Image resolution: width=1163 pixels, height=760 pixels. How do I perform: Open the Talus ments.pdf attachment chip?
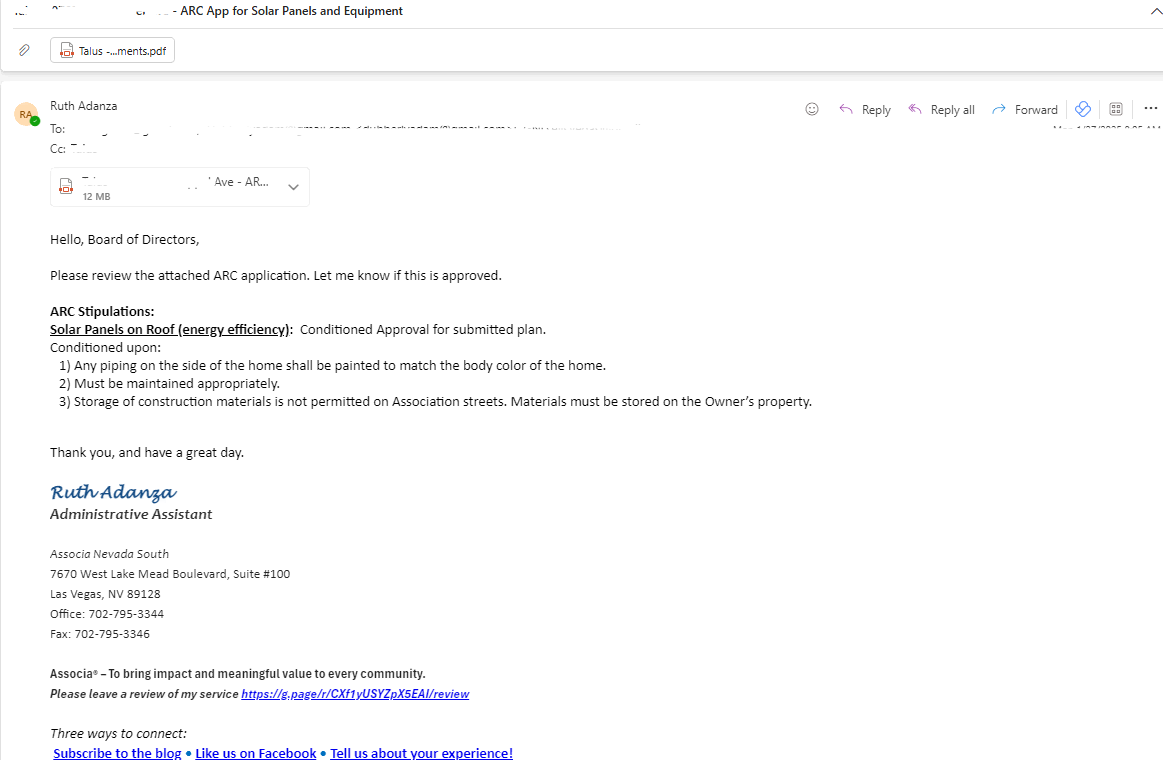113,50
